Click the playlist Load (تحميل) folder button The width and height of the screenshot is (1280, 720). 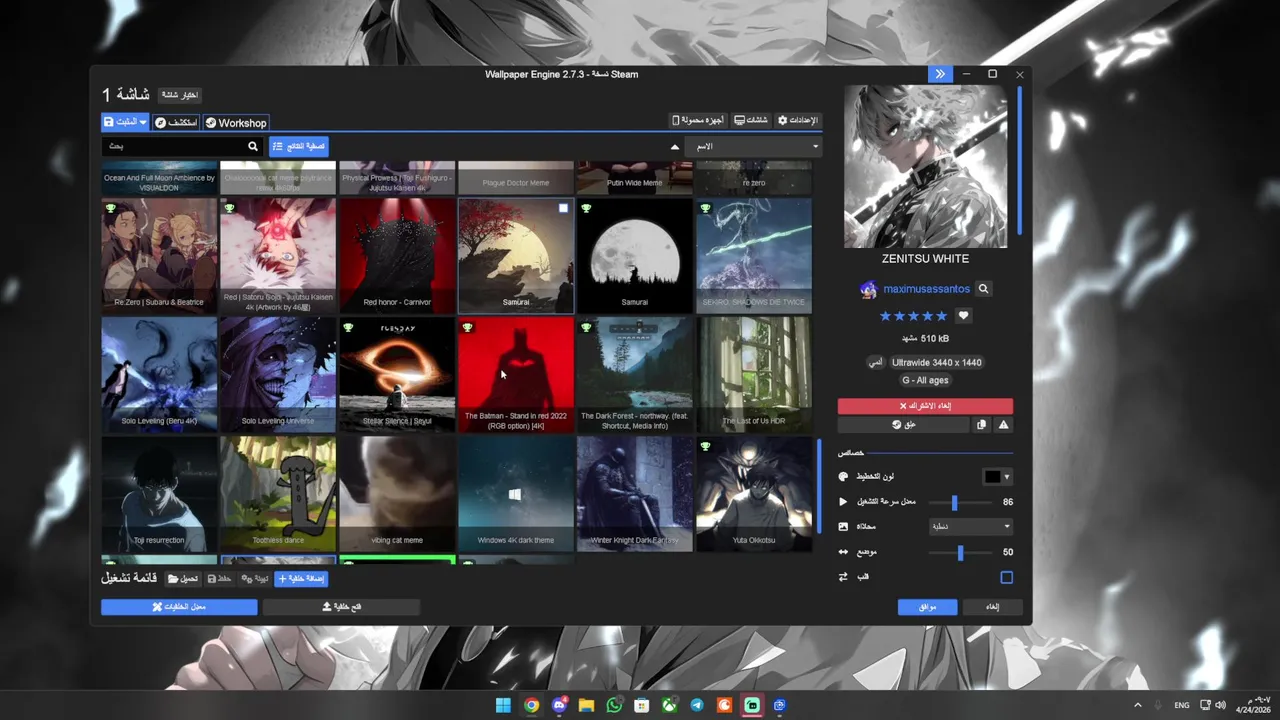[183, 579]
